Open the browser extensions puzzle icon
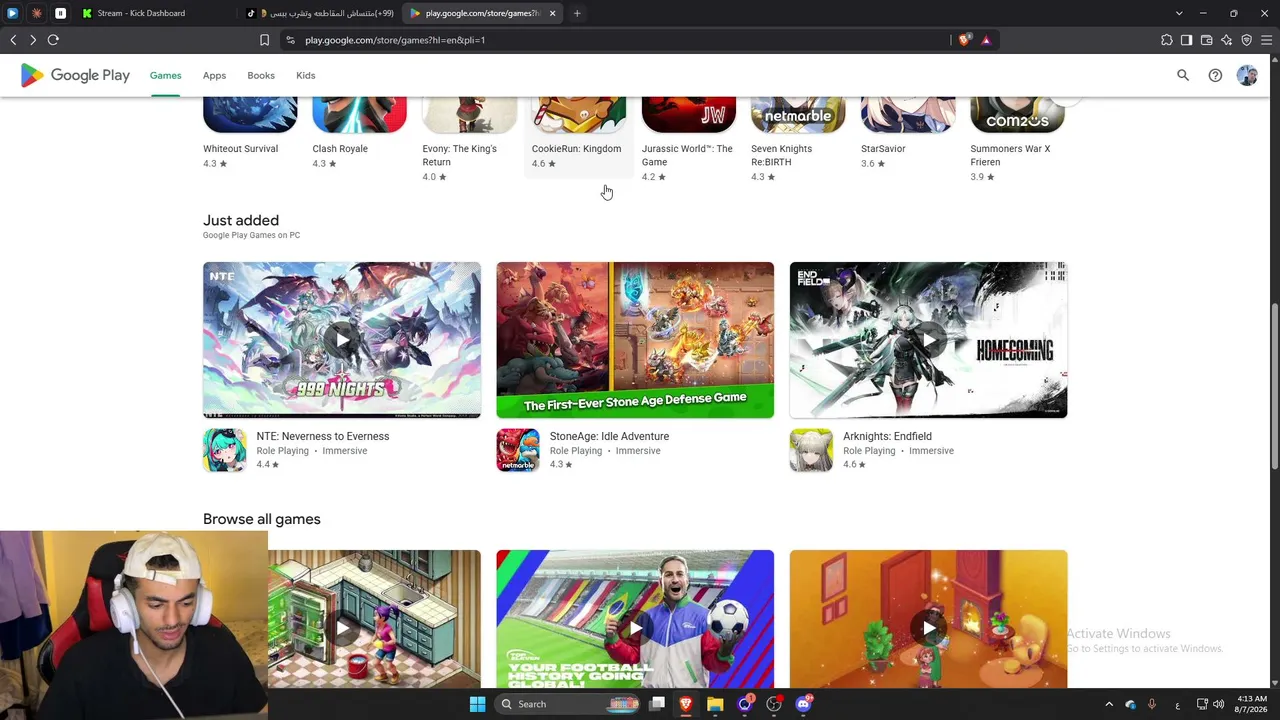Screen dimensions: 1280x720 1167,40
